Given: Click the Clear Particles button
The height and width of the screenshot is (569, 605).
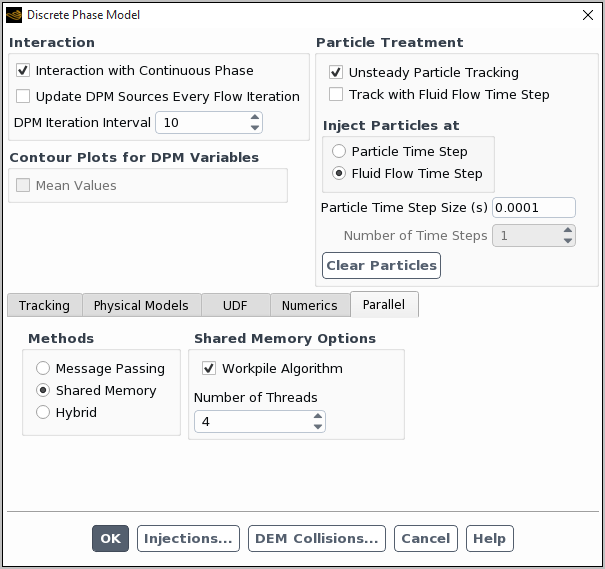Looking at the screenshot, I should click(x=381, y=265).
